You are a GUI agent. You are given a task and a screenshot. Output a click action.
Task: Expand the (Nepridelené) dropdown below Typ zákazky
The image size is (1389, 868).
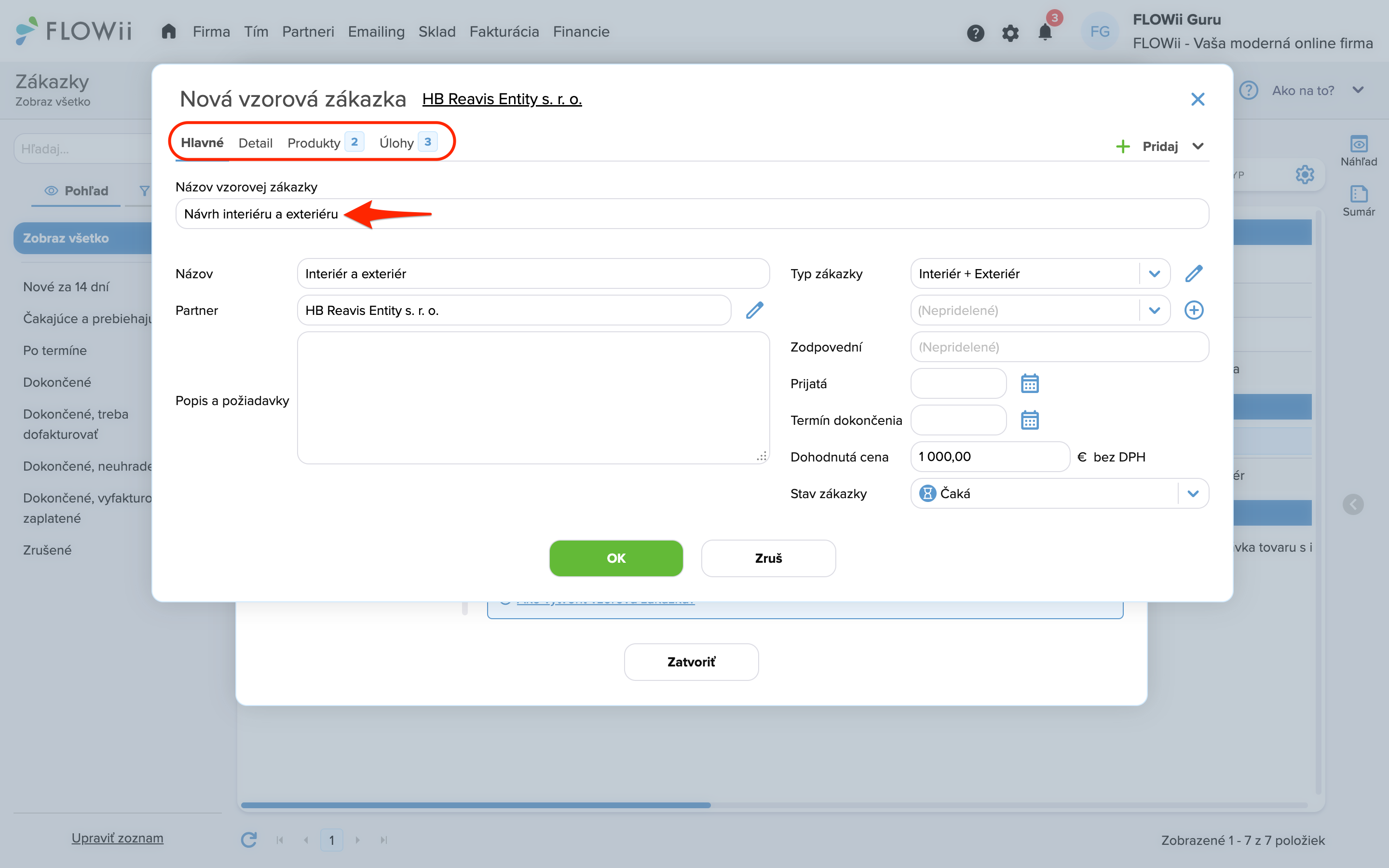(x=1154, y=310)
